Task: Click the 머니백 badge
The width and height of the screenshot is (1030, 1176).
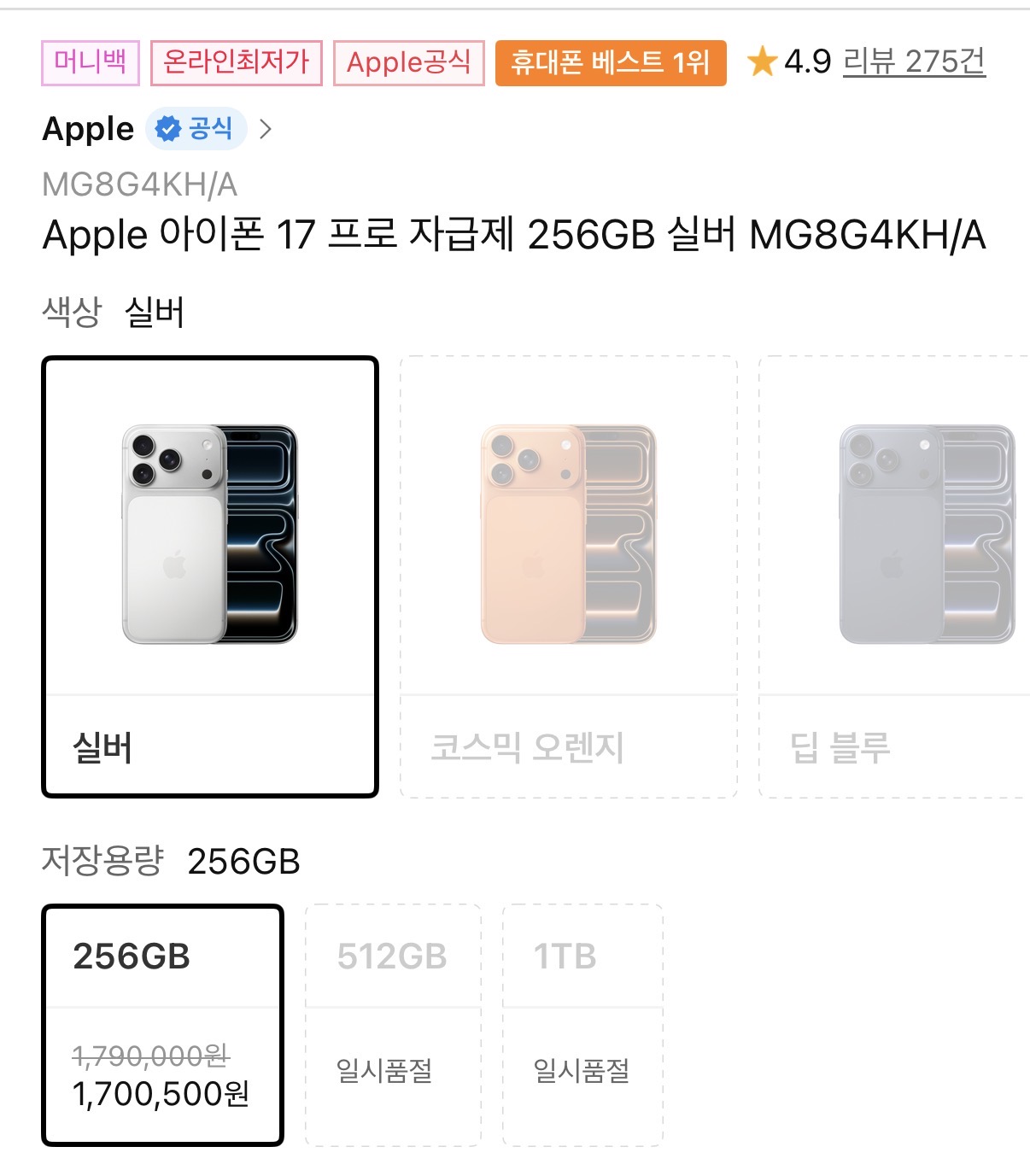Action: [x=91, y=62]
